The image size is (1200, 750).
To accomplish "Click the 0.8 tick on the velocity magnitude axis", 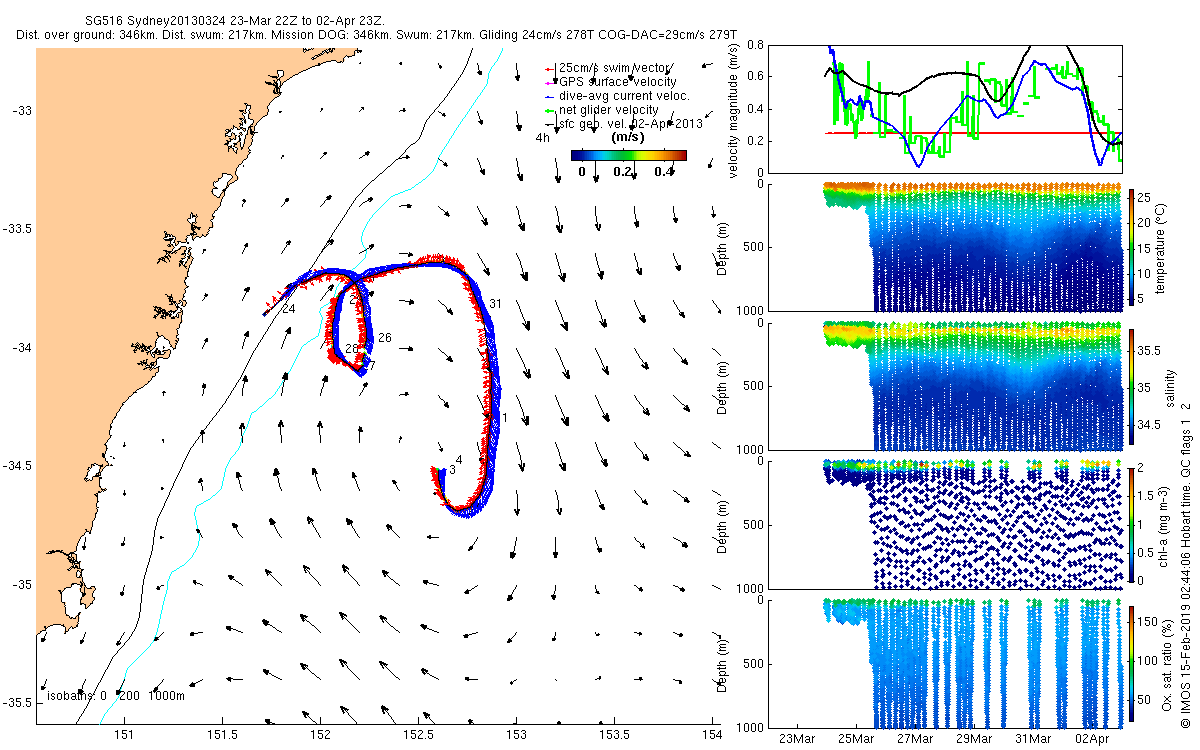I will pyautogui.click(x=756, y=46).
